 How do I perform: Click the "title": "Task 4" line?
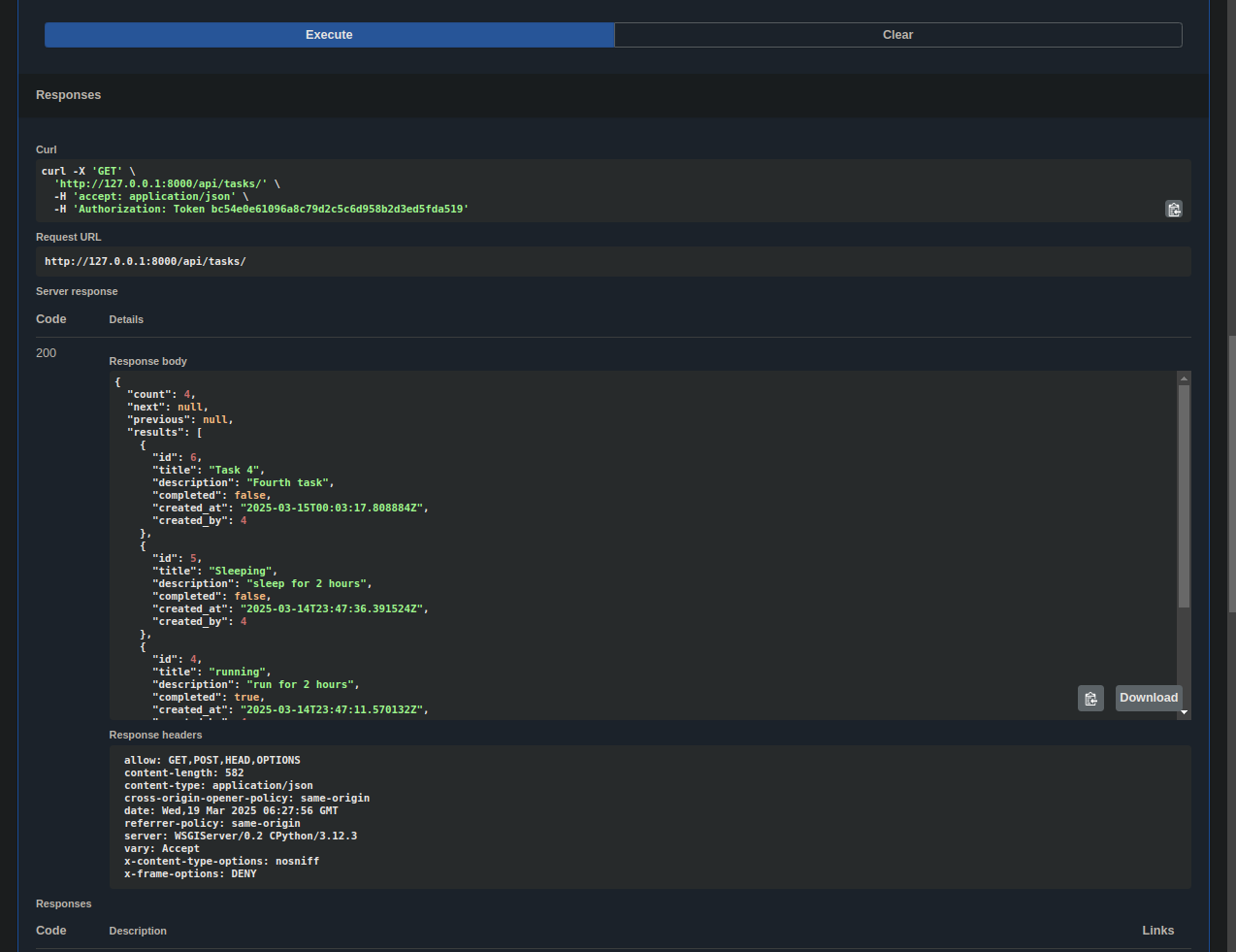pyautogui.click(x=209, y=471)
